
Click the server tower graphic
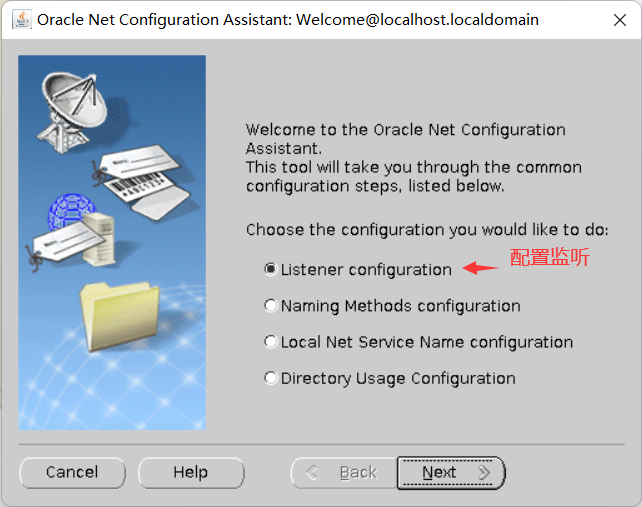[98, 238]
